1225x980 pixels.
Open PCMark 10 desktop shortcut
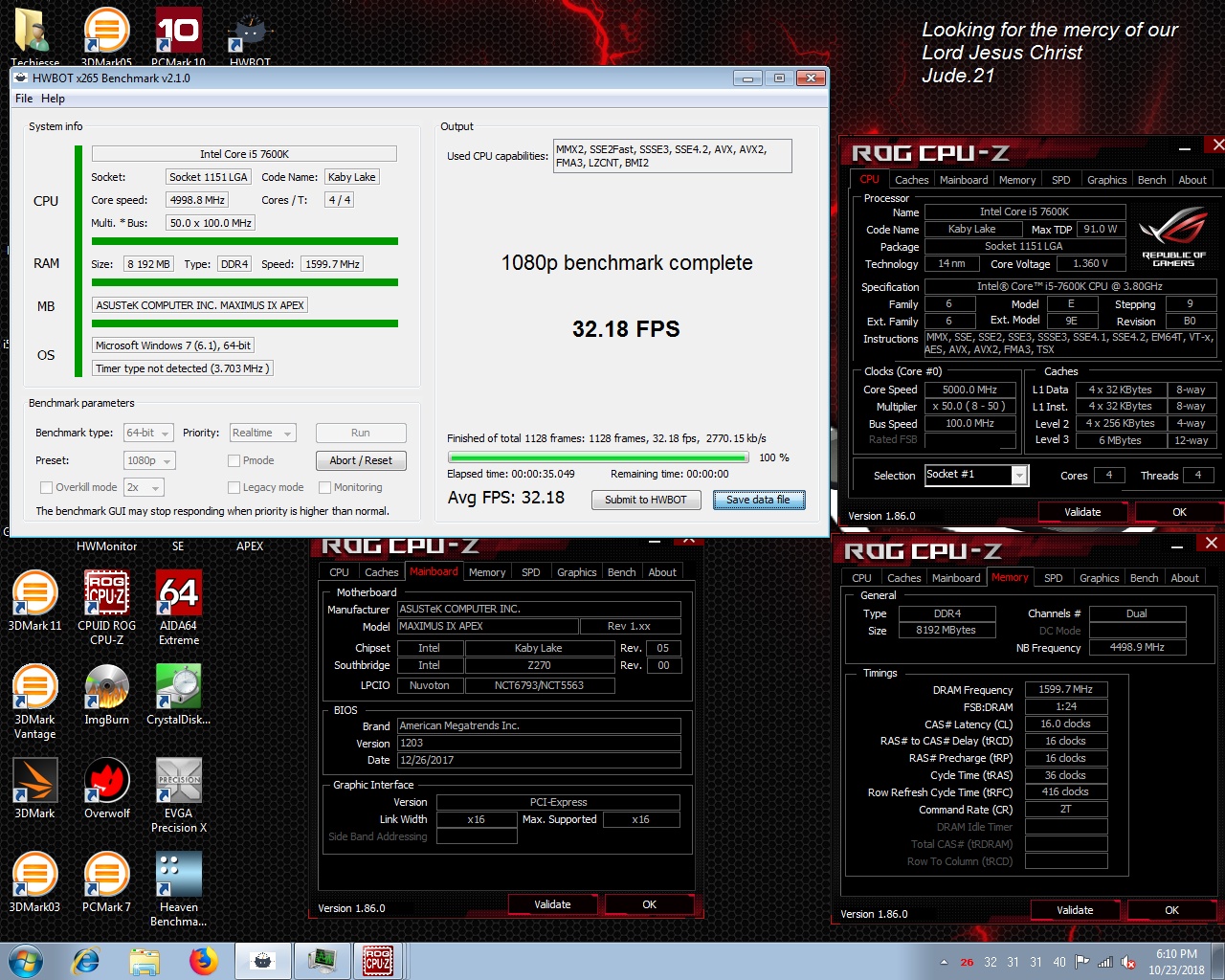click(179, 35)
